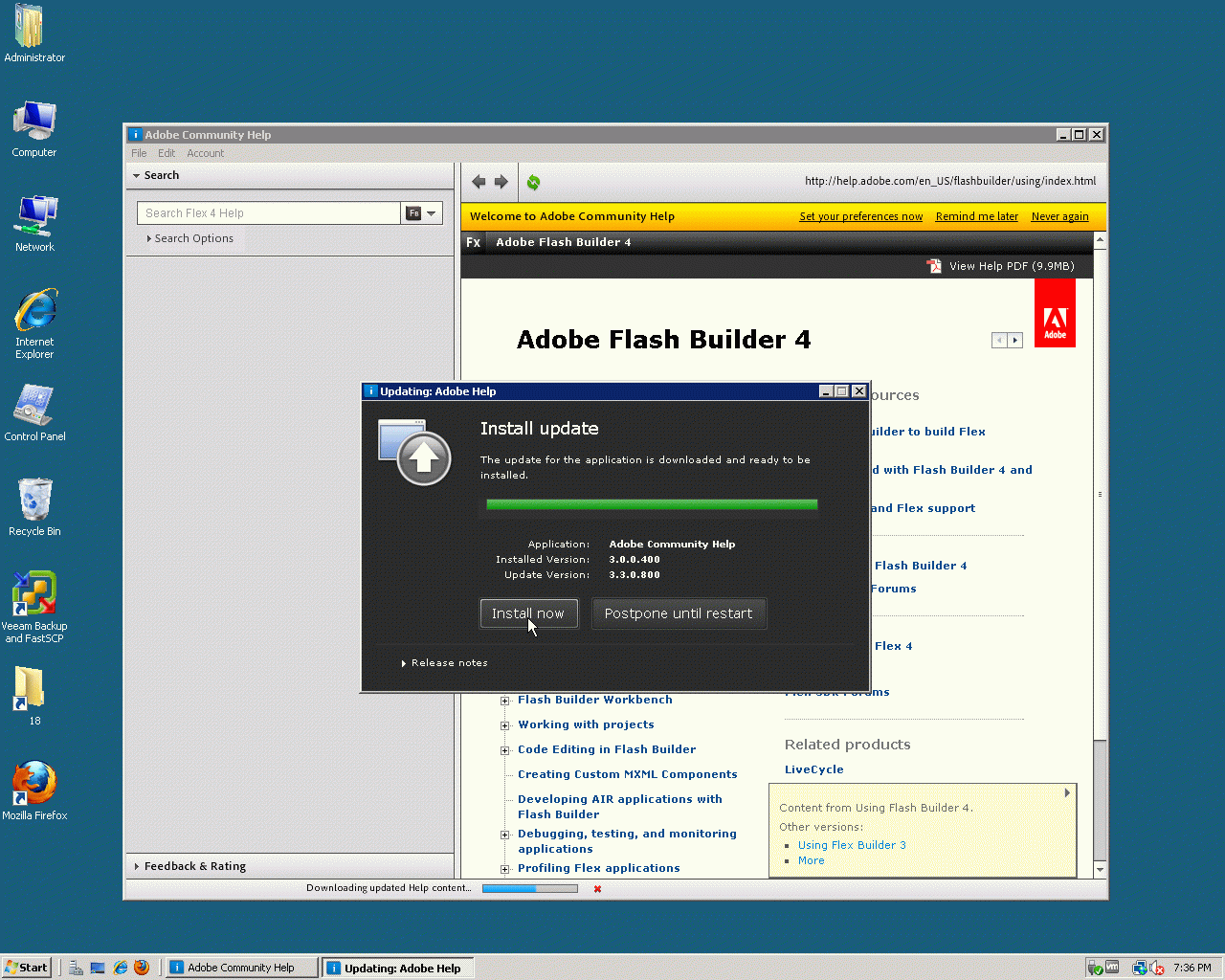This screenshot has height=980, width=1225.
Task: Click Never again link
Action: coord(1059,216)
